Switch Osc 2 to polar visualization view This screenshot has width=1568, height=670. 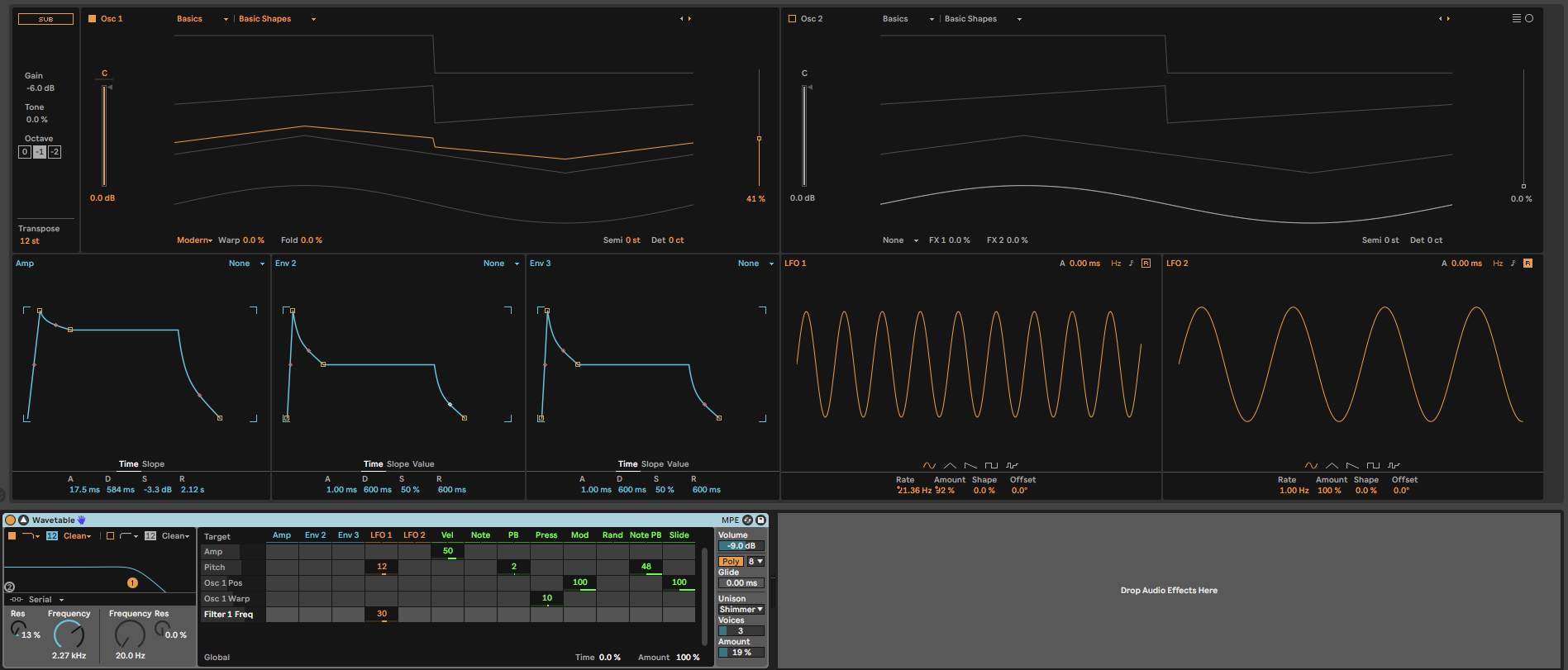coord(1529,18)
